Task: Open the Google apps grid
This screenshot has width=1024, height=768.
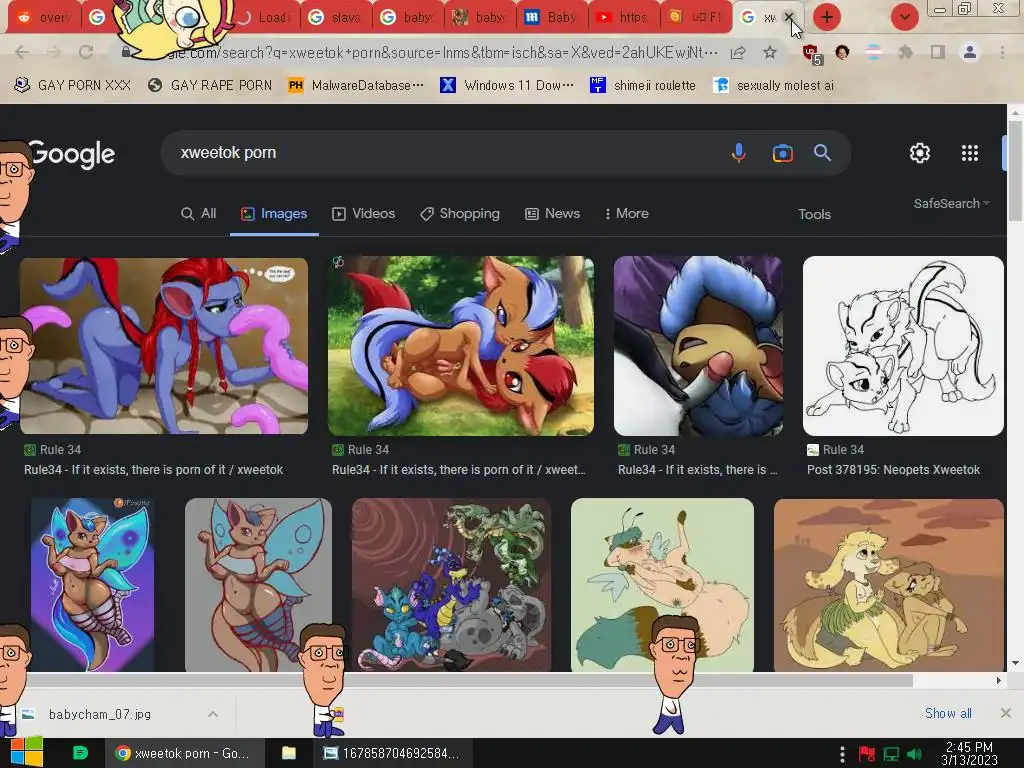Action: [970, 153]
